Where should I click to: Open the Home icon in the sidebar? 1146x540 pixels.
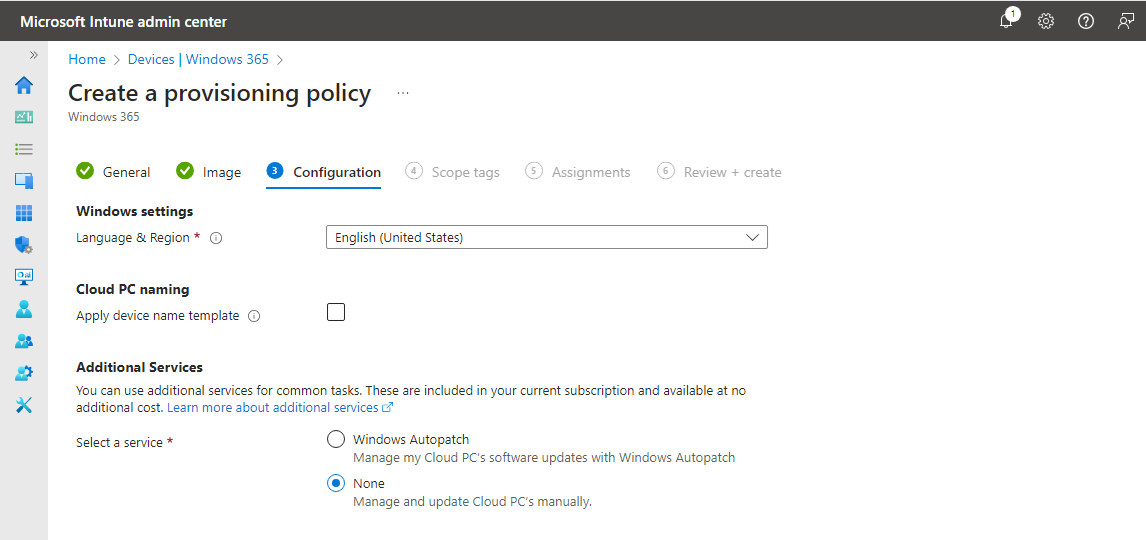click(24, 85)
